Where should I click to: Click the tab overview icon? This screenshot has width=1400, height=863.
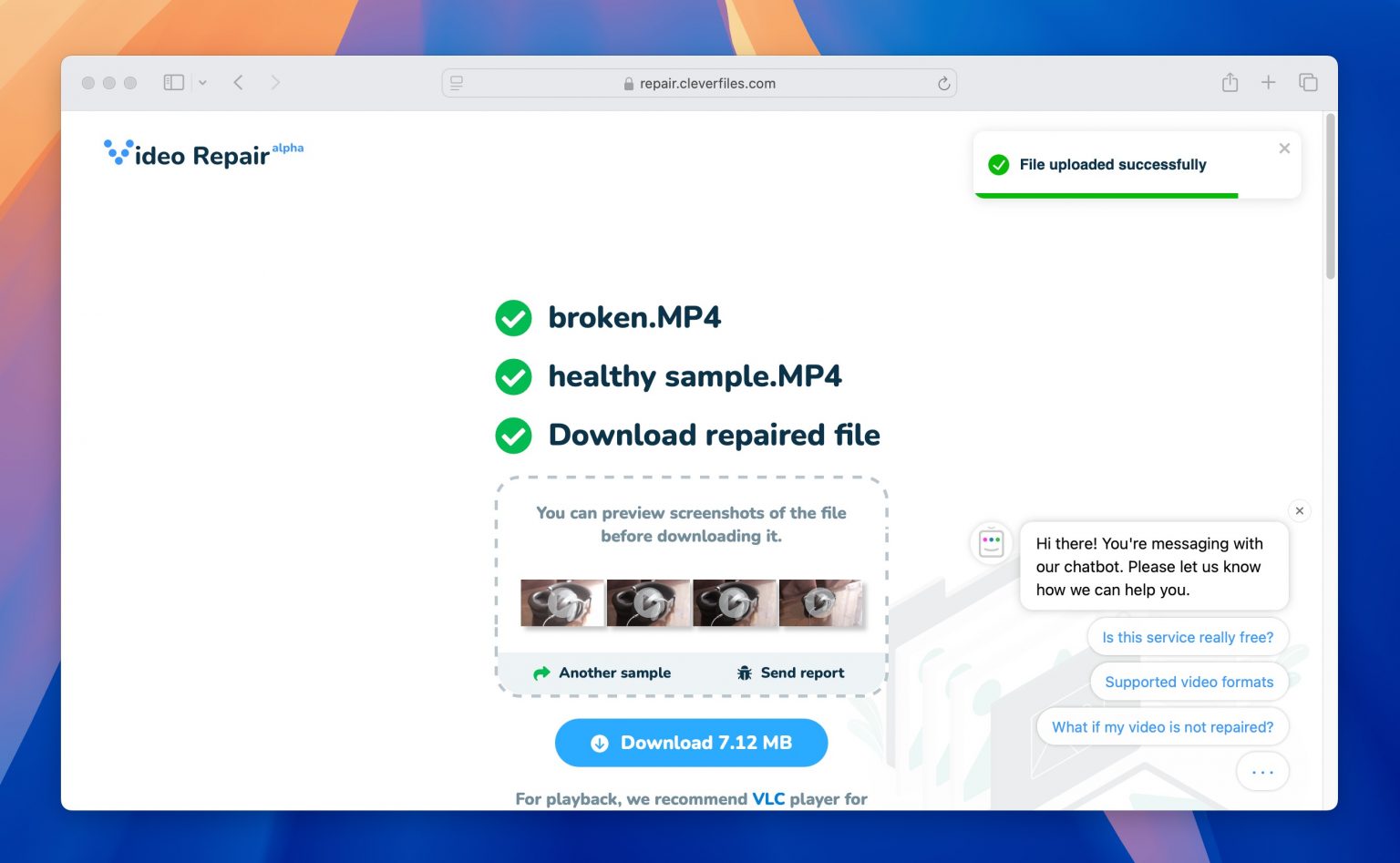click(x=1308, y=82)
